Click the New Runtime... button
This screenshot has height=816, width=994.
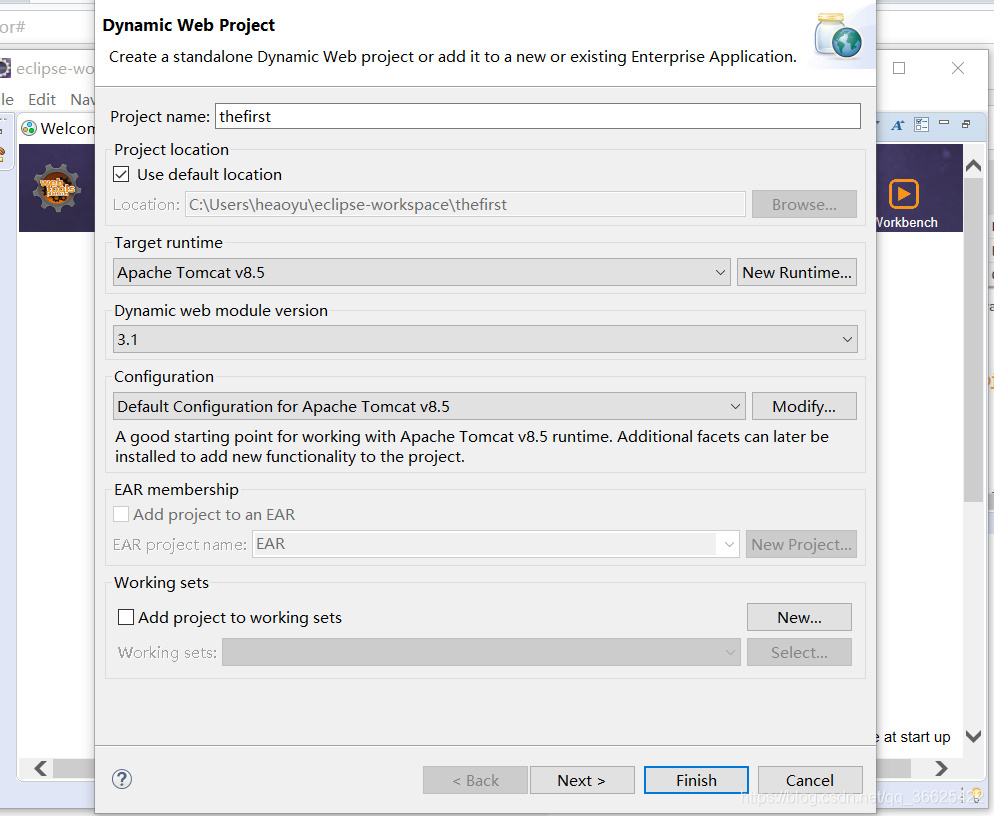[797, 272]
